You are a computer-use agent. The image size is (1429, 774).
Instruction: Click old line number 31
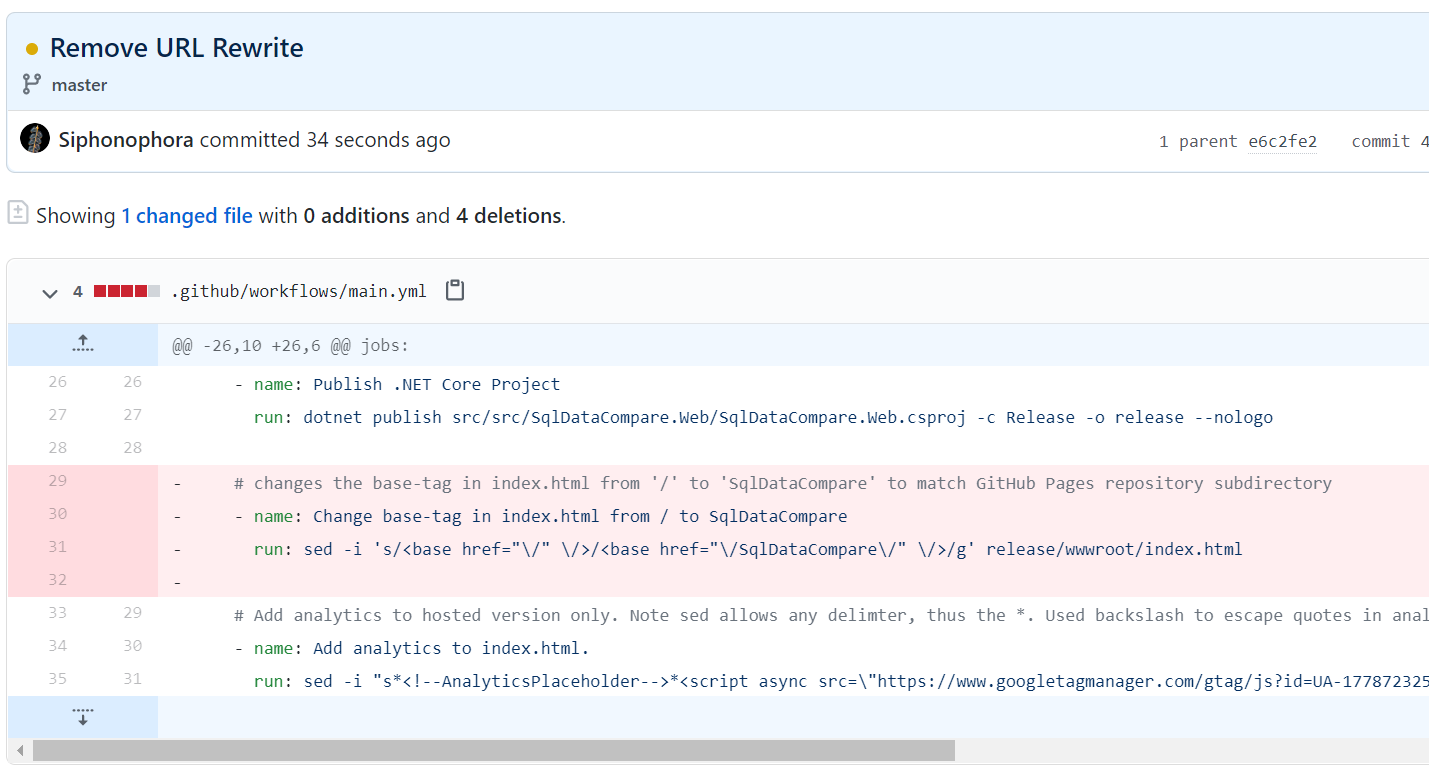tap(58, 547)
